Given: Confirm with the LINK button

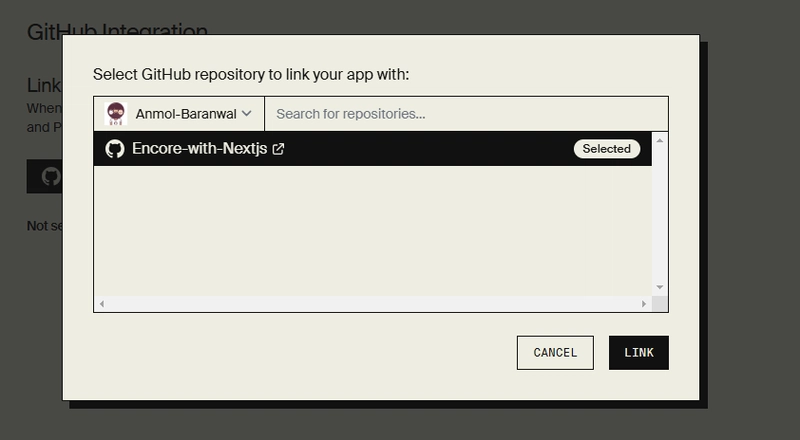Looking at the screenshot, I should (x=638, y=353).
